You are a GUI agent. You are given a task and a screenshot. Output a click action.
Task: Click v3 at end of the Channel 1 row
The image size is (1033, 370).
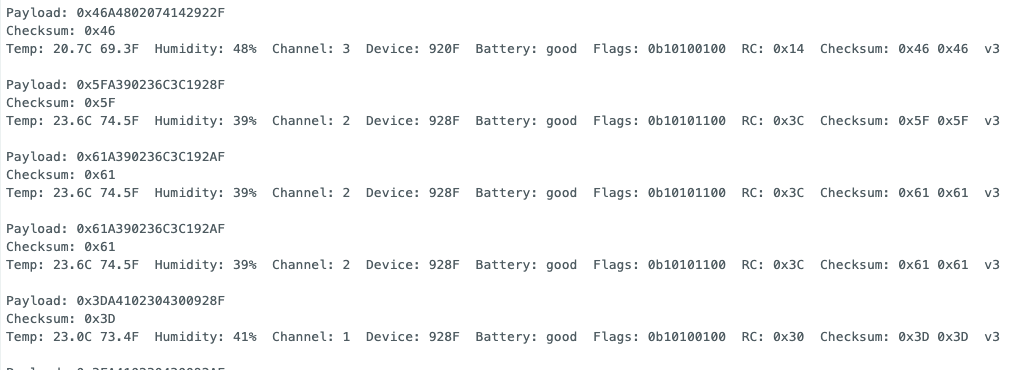[991, 337]
